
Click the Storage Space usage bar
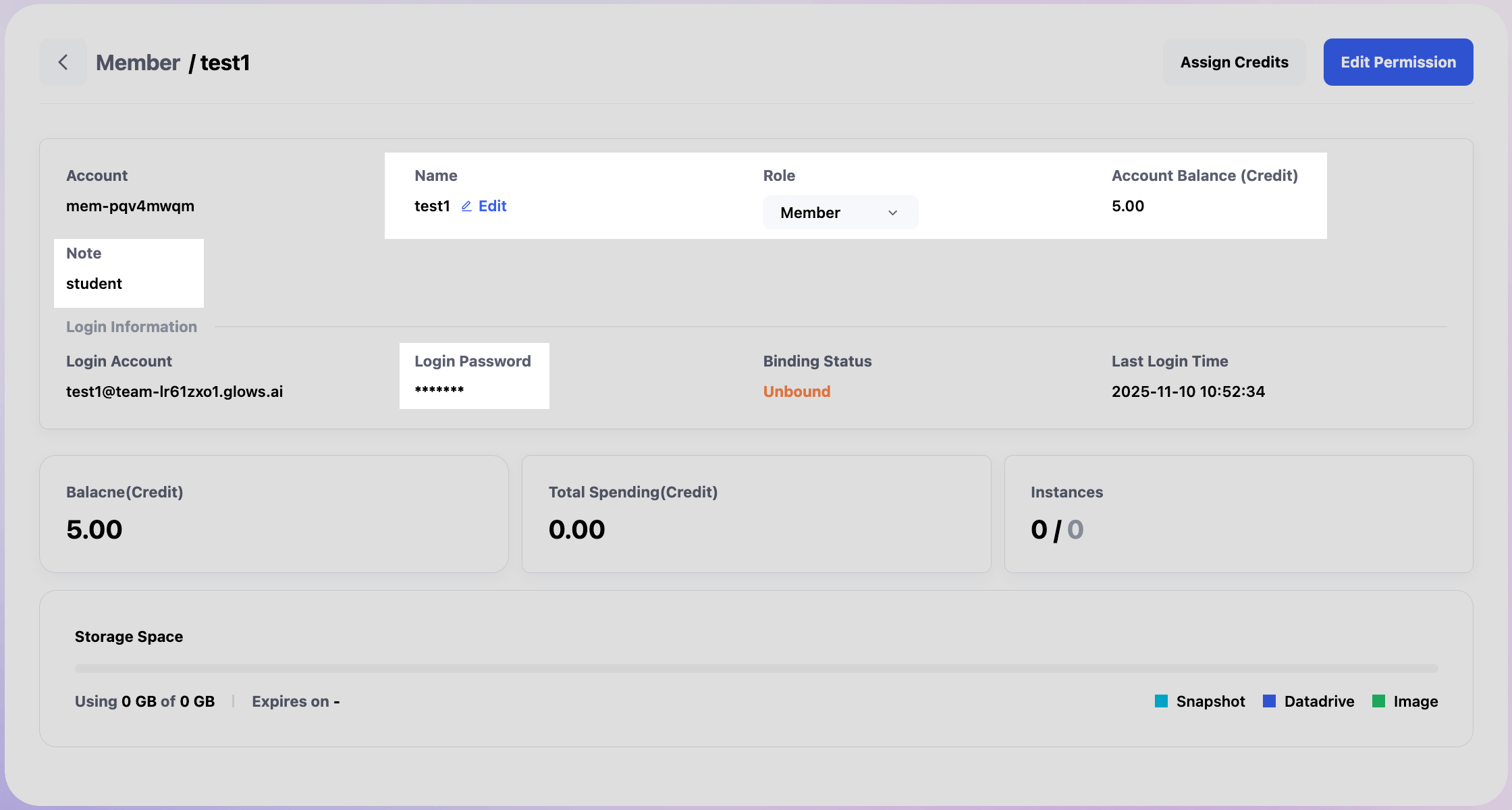(x=756, y=668)
